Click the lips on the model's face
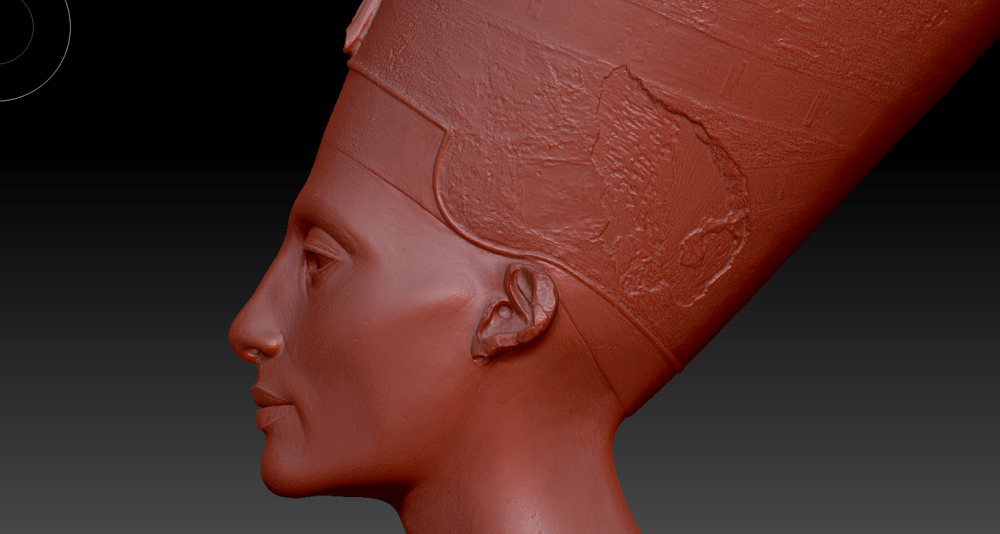 (268, 405)
